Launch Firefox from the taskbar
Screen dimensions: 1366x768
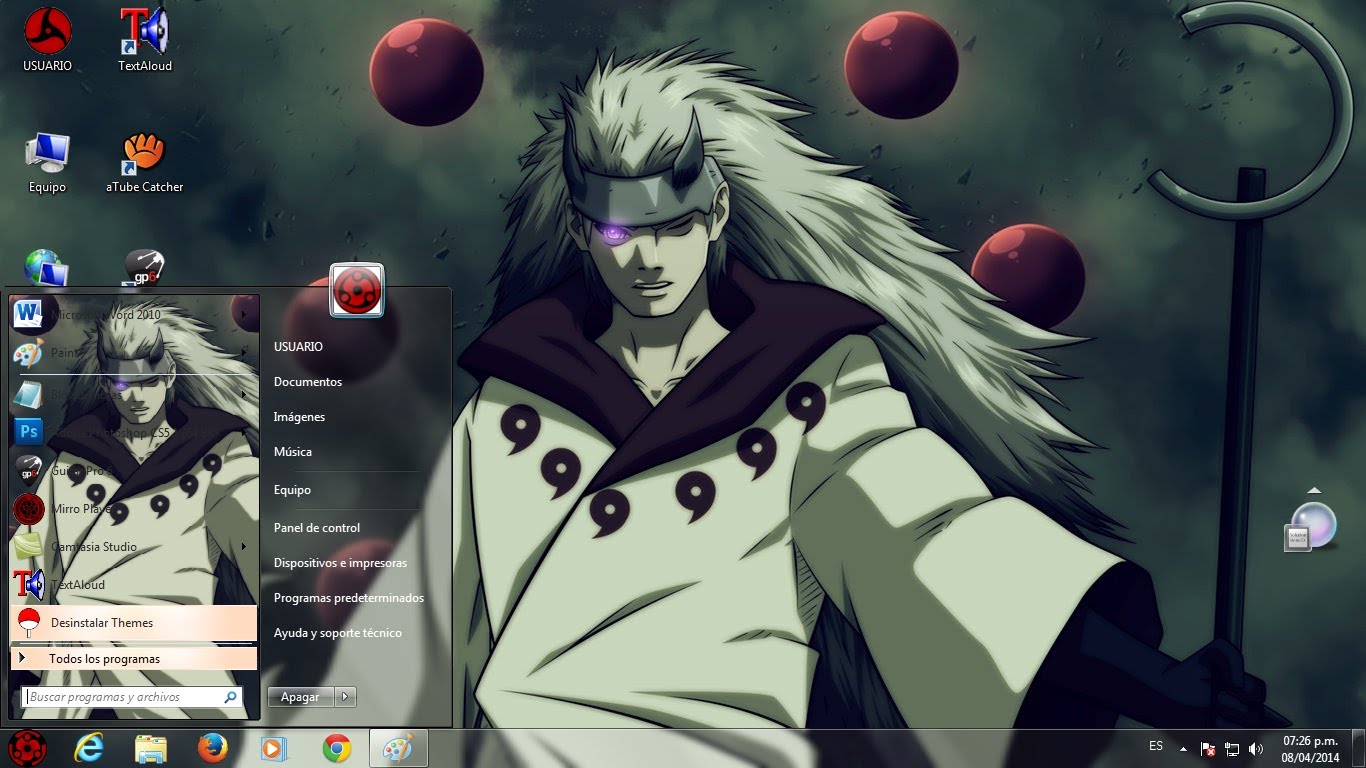(x=213, y=748)
